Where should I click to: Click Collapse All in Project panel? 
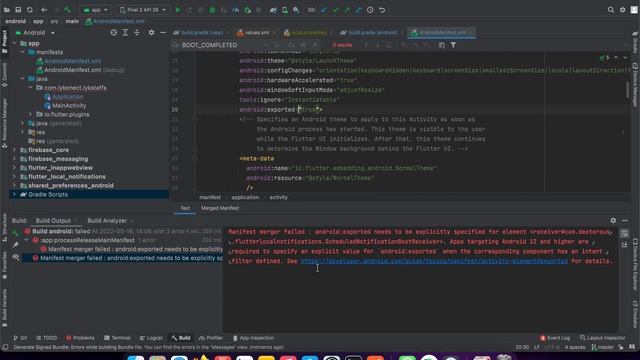(137, 33)
